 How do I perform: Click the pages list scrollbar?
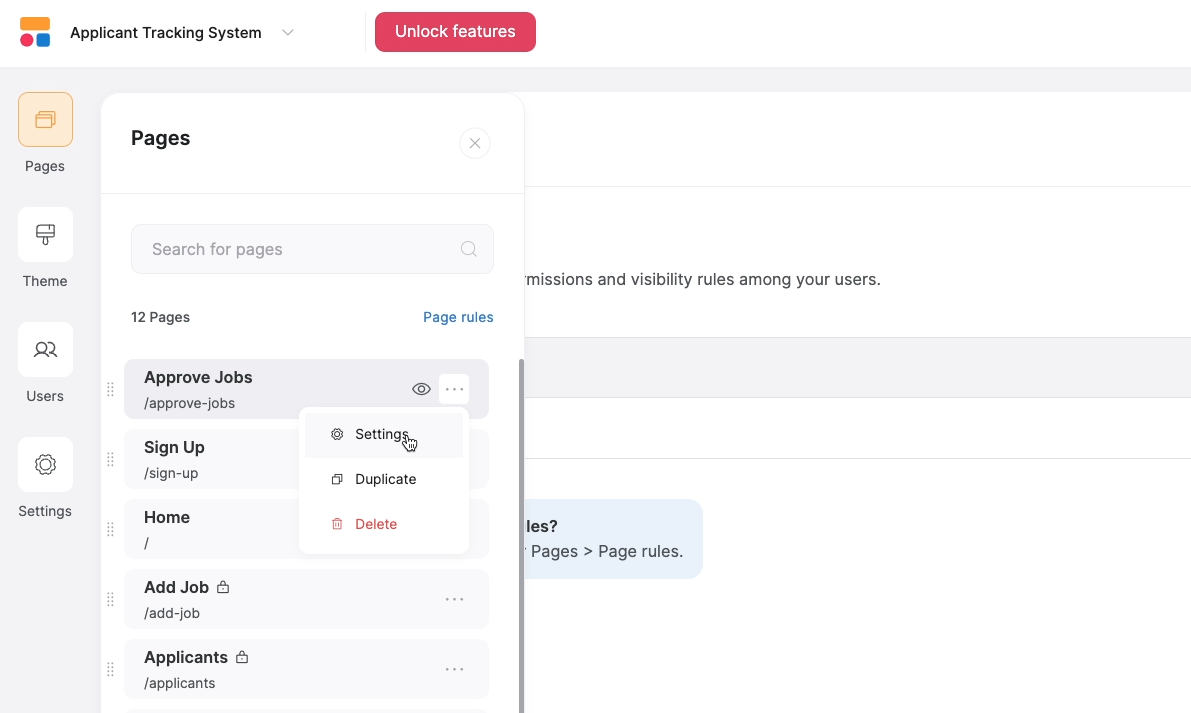point(521,535)
